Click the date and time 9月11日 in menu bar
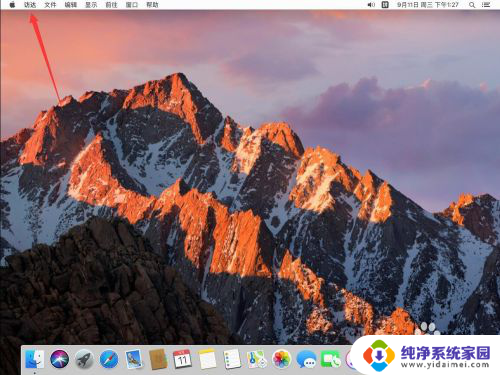Viewport: 500px width, 375px height. (428, 5)
